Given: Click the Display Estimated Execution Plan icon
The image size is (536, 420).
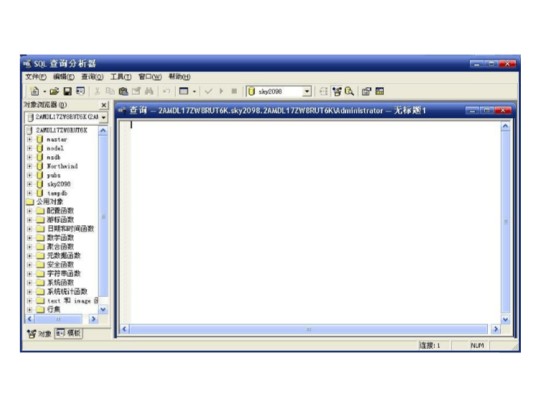Looking at the screenshot, I should click(x=323, y=91).
